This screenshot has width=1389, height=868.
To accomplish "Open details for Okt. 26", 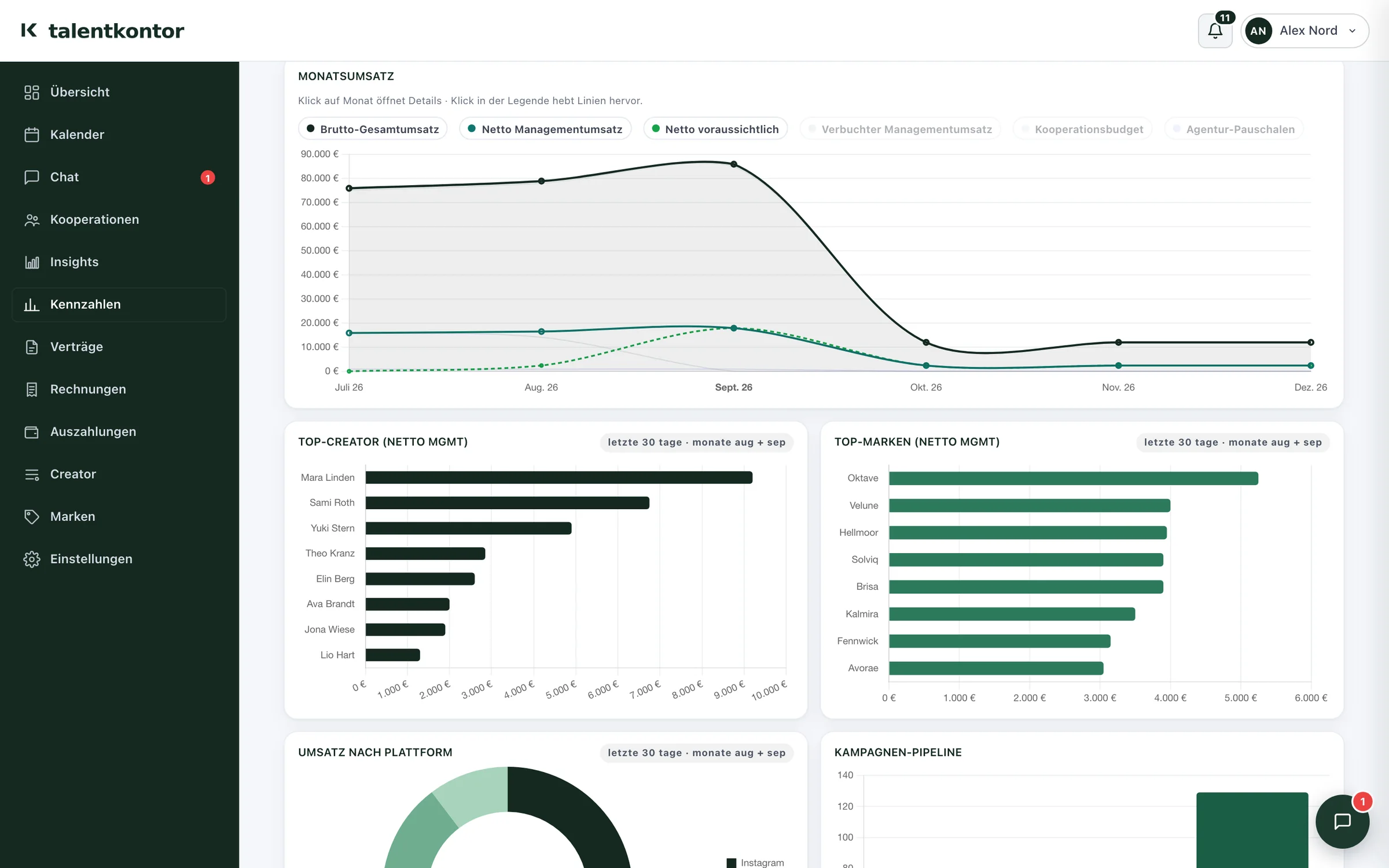I will point(926,387).
